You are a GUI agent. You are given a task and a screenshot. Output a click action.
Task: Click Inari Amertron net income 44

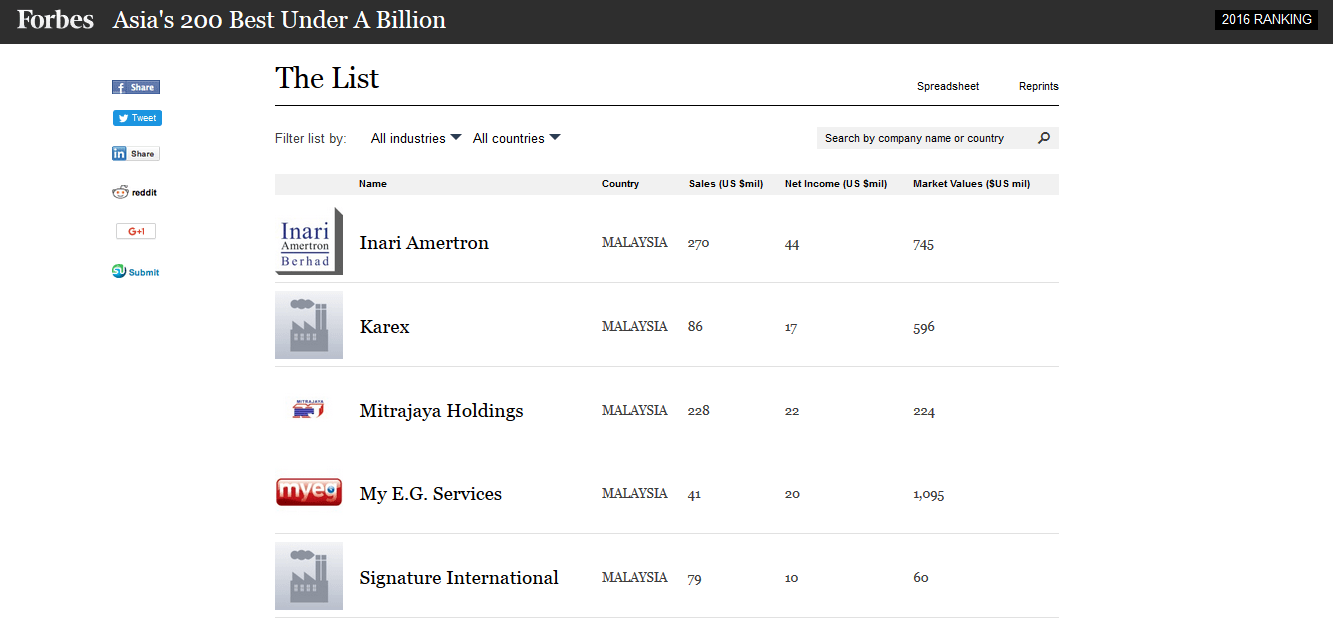tap(792, 244)
